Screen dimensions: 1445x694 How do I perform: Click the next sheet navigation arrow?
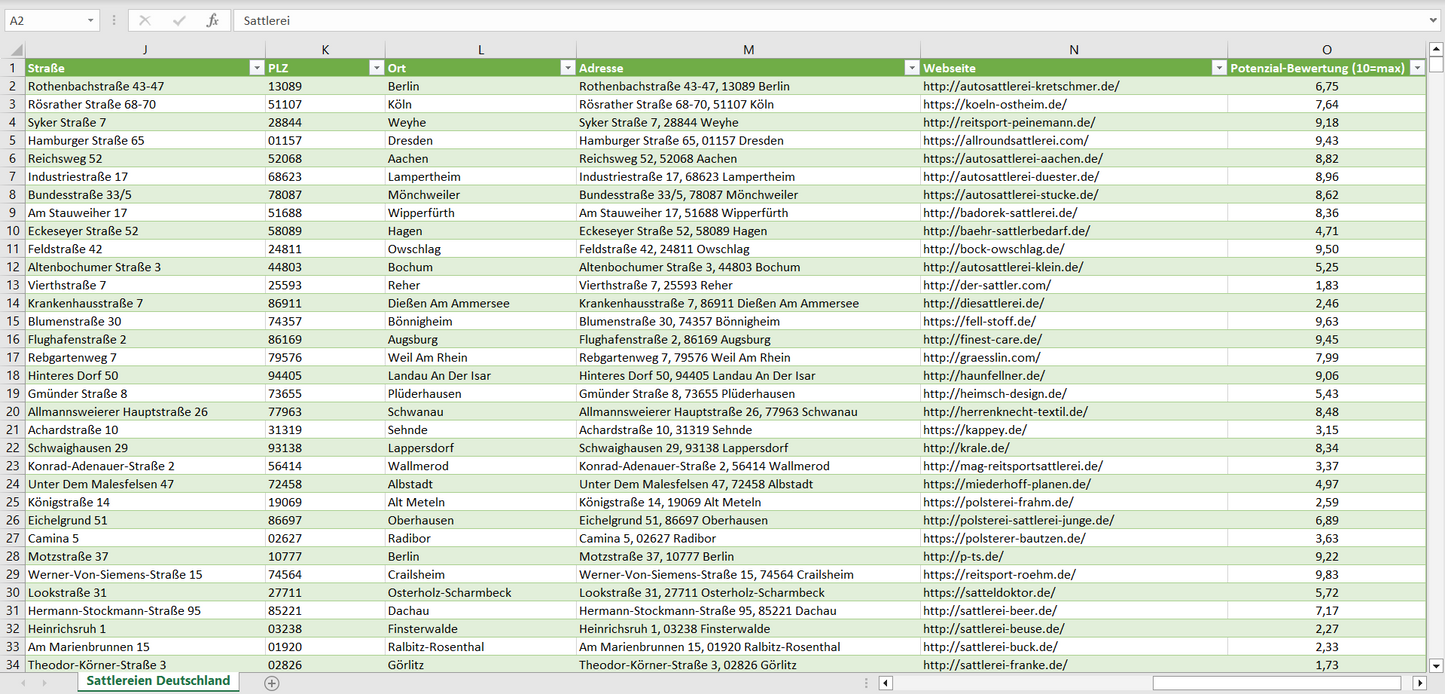(46, 683)
